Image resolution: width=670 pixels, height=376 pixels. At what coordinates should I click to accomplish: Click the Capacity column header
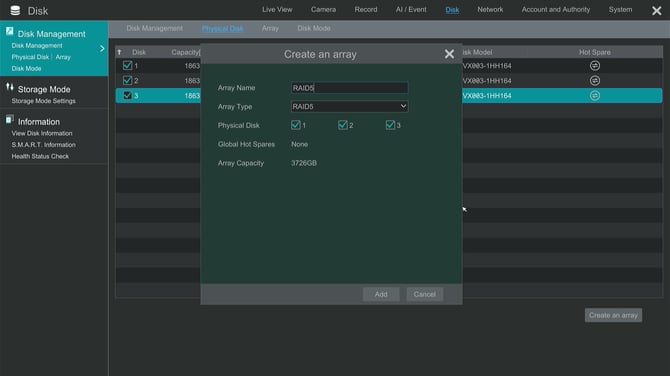tap(185, 52)
